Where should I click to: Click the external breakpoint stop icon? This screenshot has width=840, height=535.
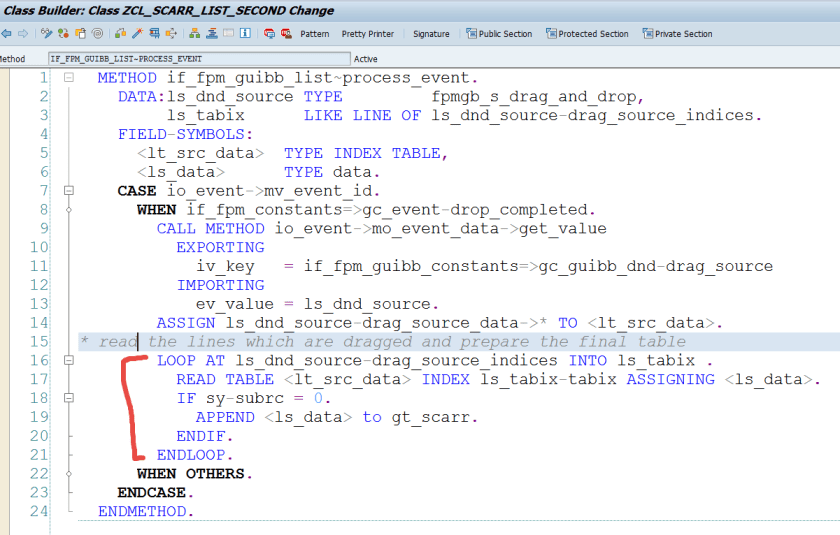point(286,34)
